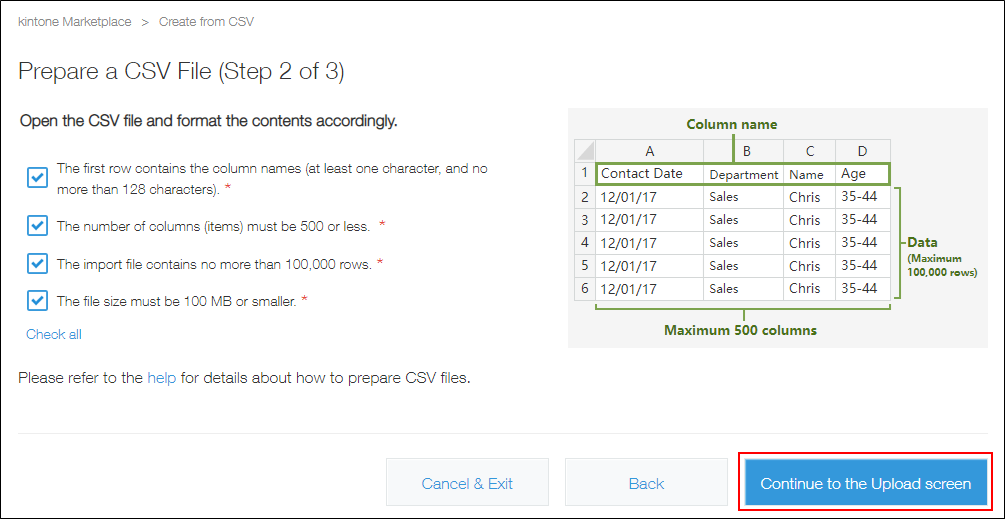The width and height of the screenshot is (1005, 519).
Task: Open the help link for CSV files
Action: [x=161, y=378]
